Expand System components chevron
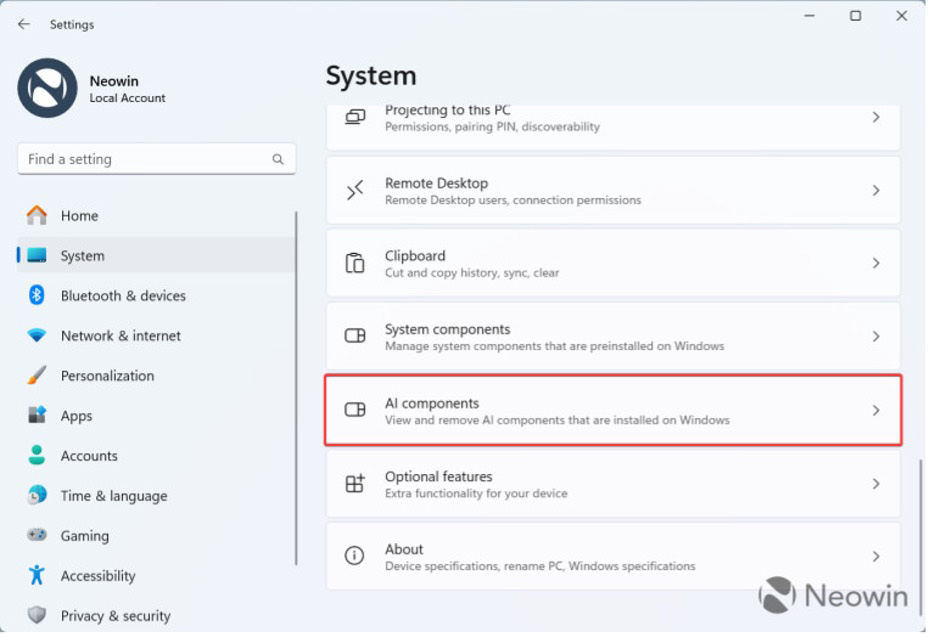Viewport: 928px width, 634px height. [876, 336]
